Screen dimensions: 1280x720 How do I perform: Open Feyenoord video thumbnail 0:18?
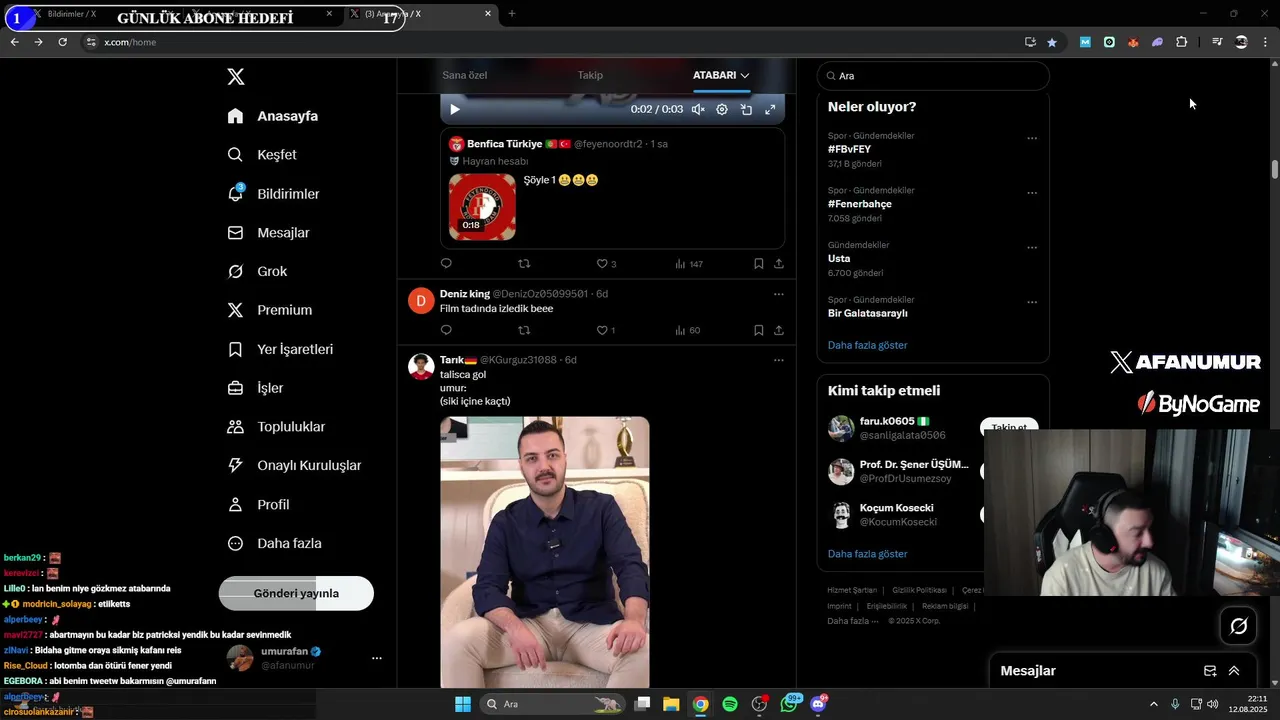[482, 207]
